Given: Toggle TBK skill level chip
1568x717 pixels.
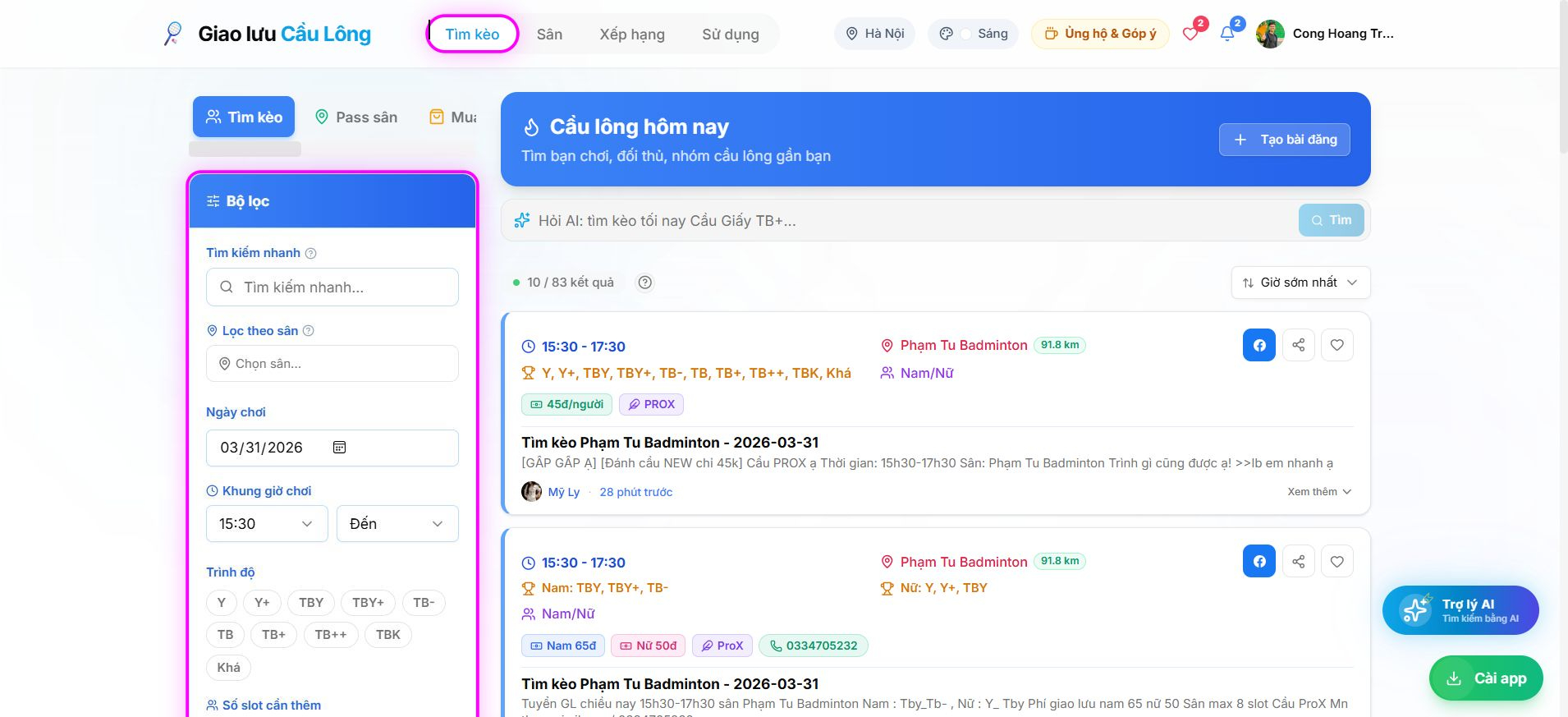Looking at the screenshot, I should pos(388,635).
